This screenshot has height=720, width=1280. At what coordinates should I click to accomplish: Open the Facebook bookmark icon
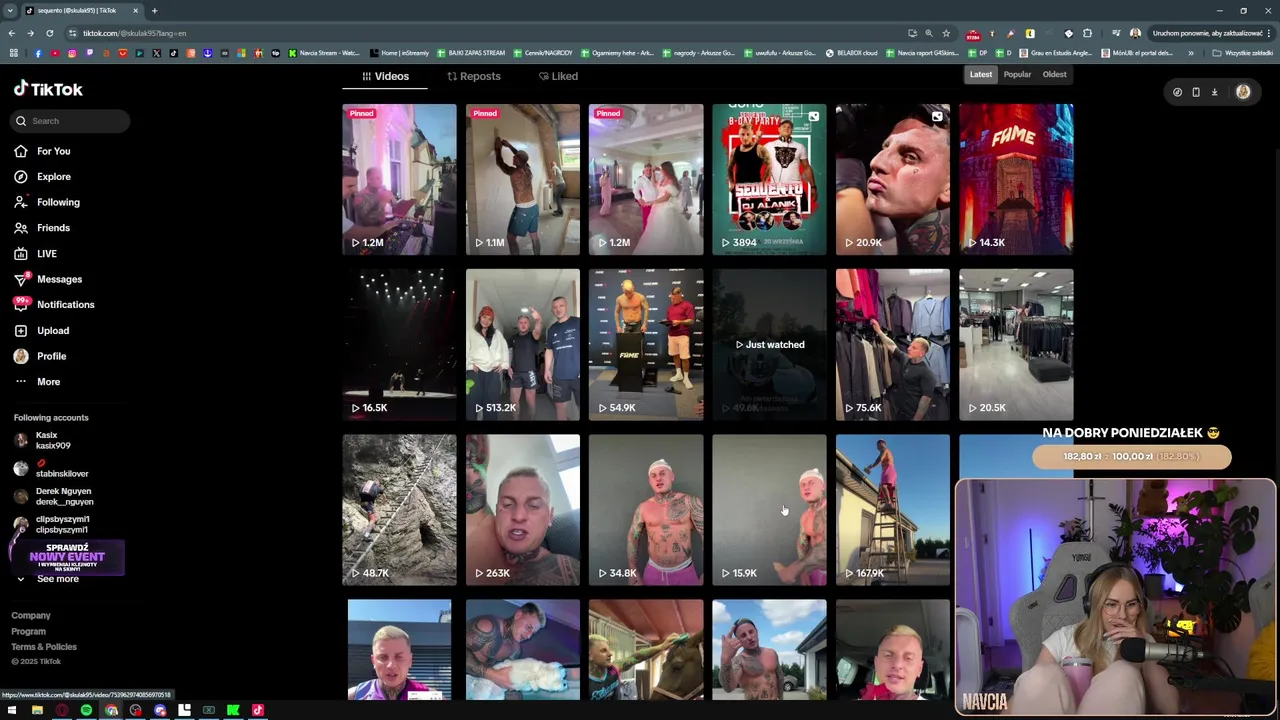[38, 53]
